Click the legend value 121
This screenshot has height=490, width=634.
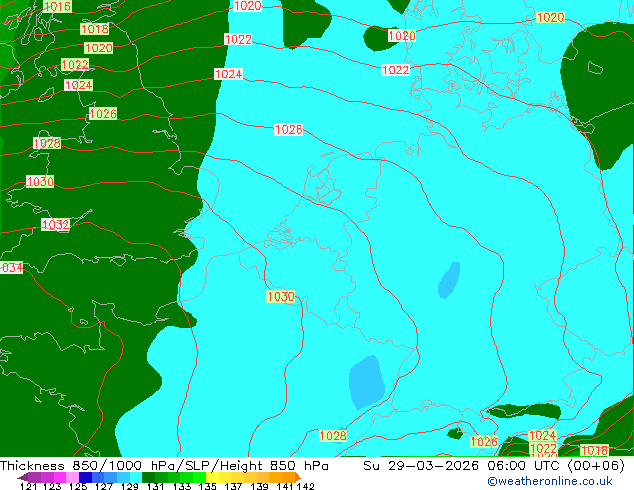point(28,486)
